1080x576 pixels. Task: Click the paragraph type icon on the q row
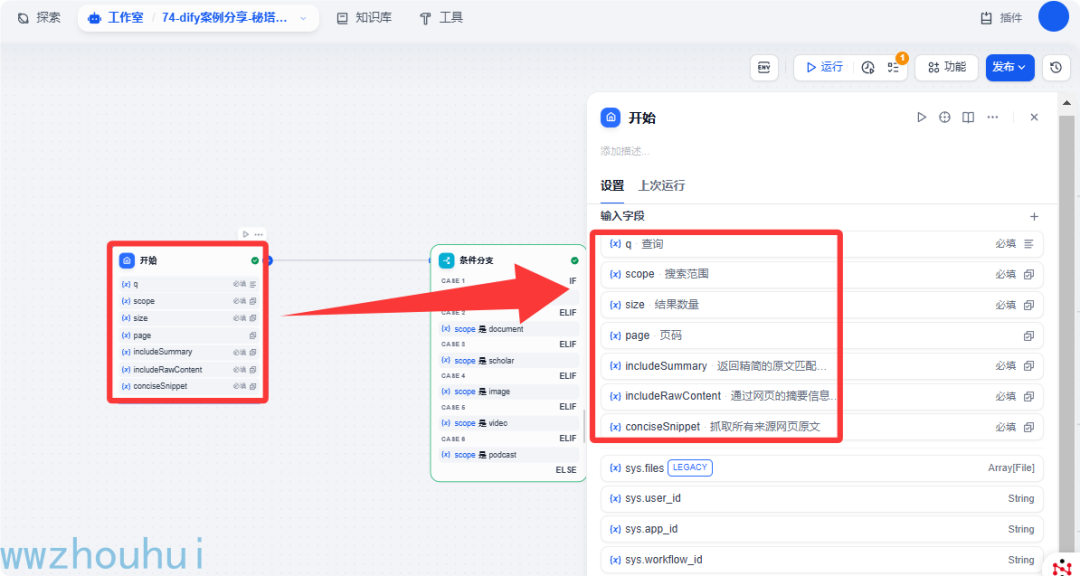point(1029,244)
